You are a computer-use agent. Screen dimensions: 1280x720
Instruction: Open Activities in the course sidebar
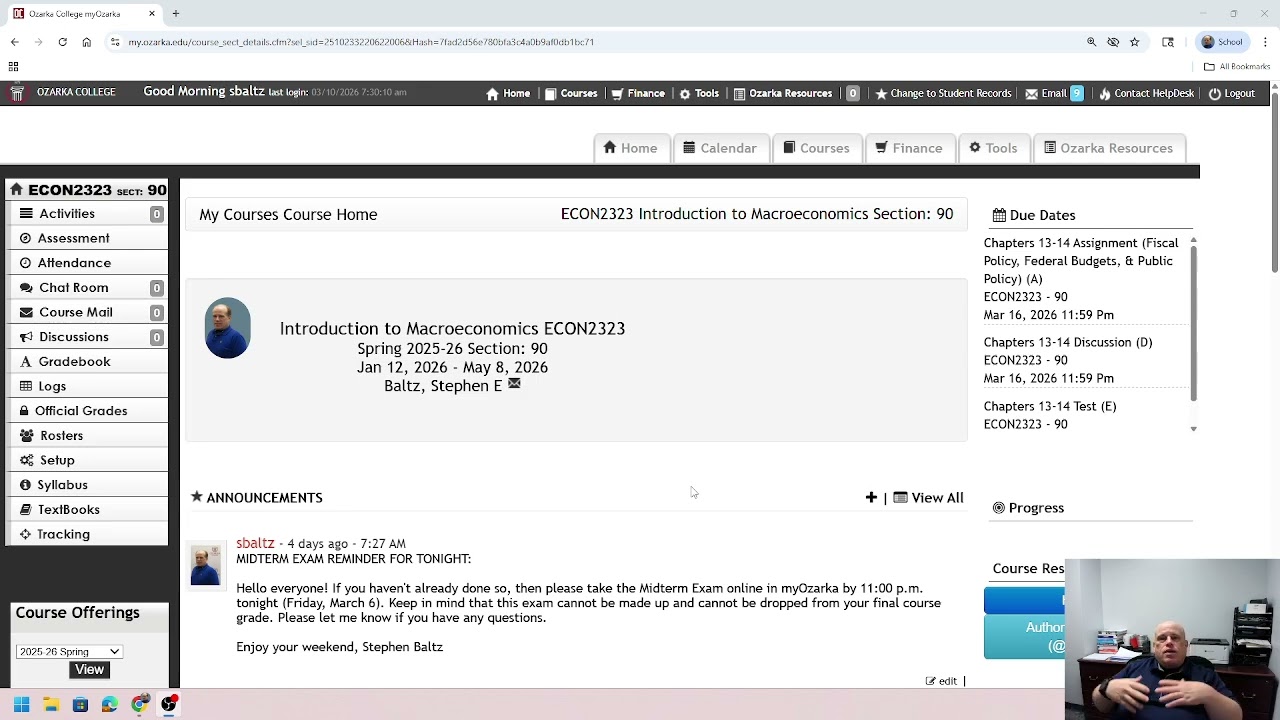(x=88, y=213)
